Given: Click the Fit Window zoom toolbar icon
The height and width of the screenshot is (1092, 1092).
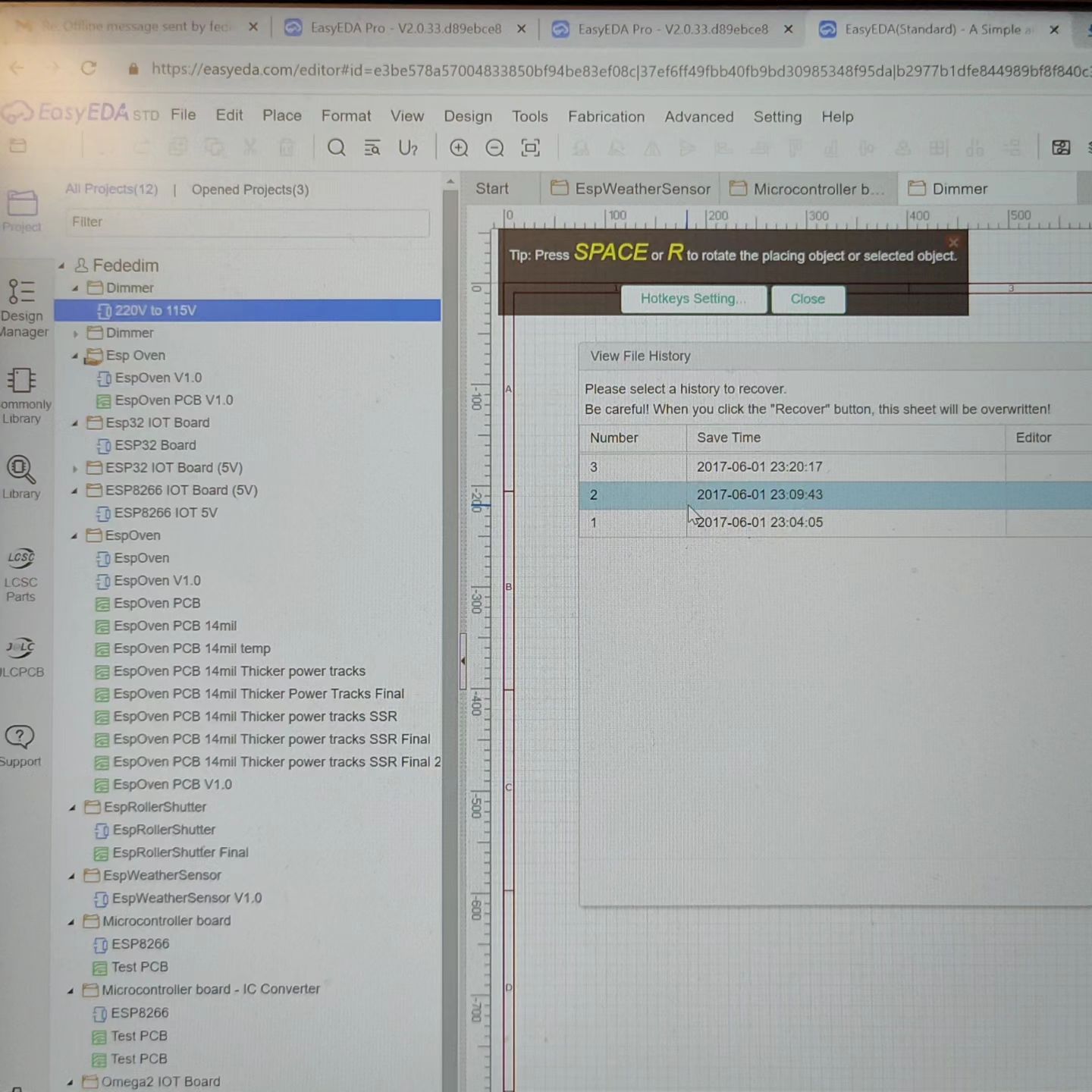Looking at the screenshot, I should [530, 147].
